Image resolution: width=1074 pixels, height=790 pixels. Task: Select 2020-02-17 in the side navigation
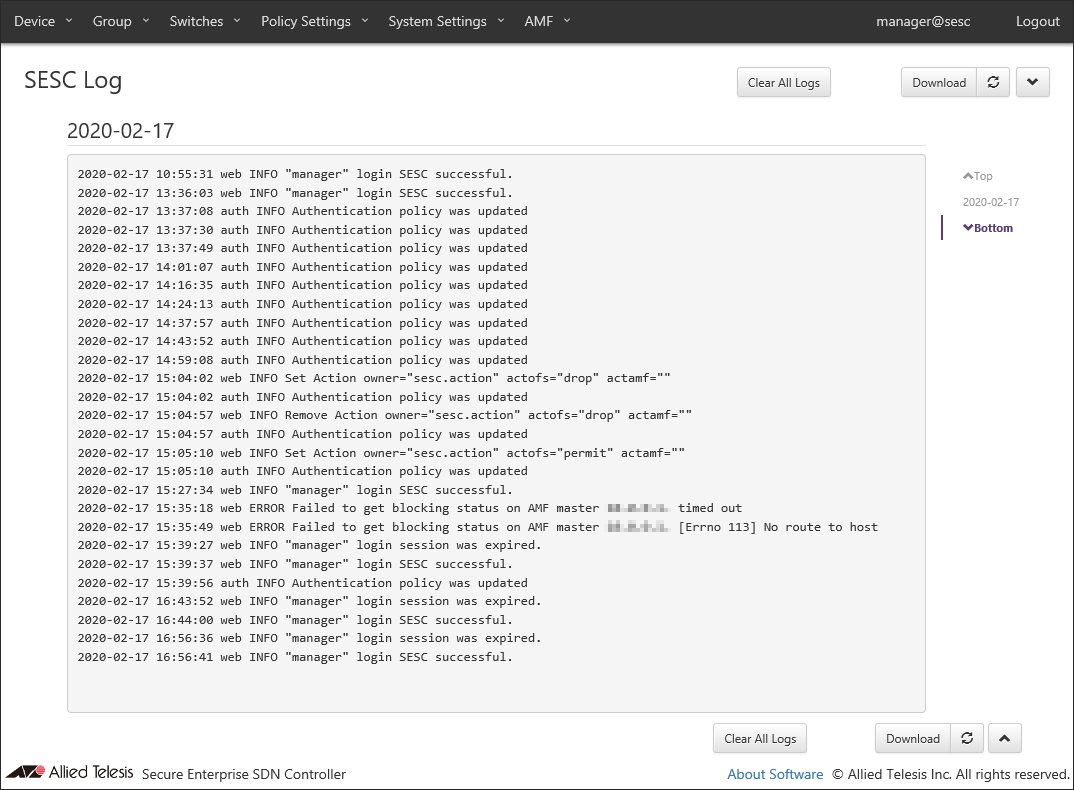pos(990,202)
